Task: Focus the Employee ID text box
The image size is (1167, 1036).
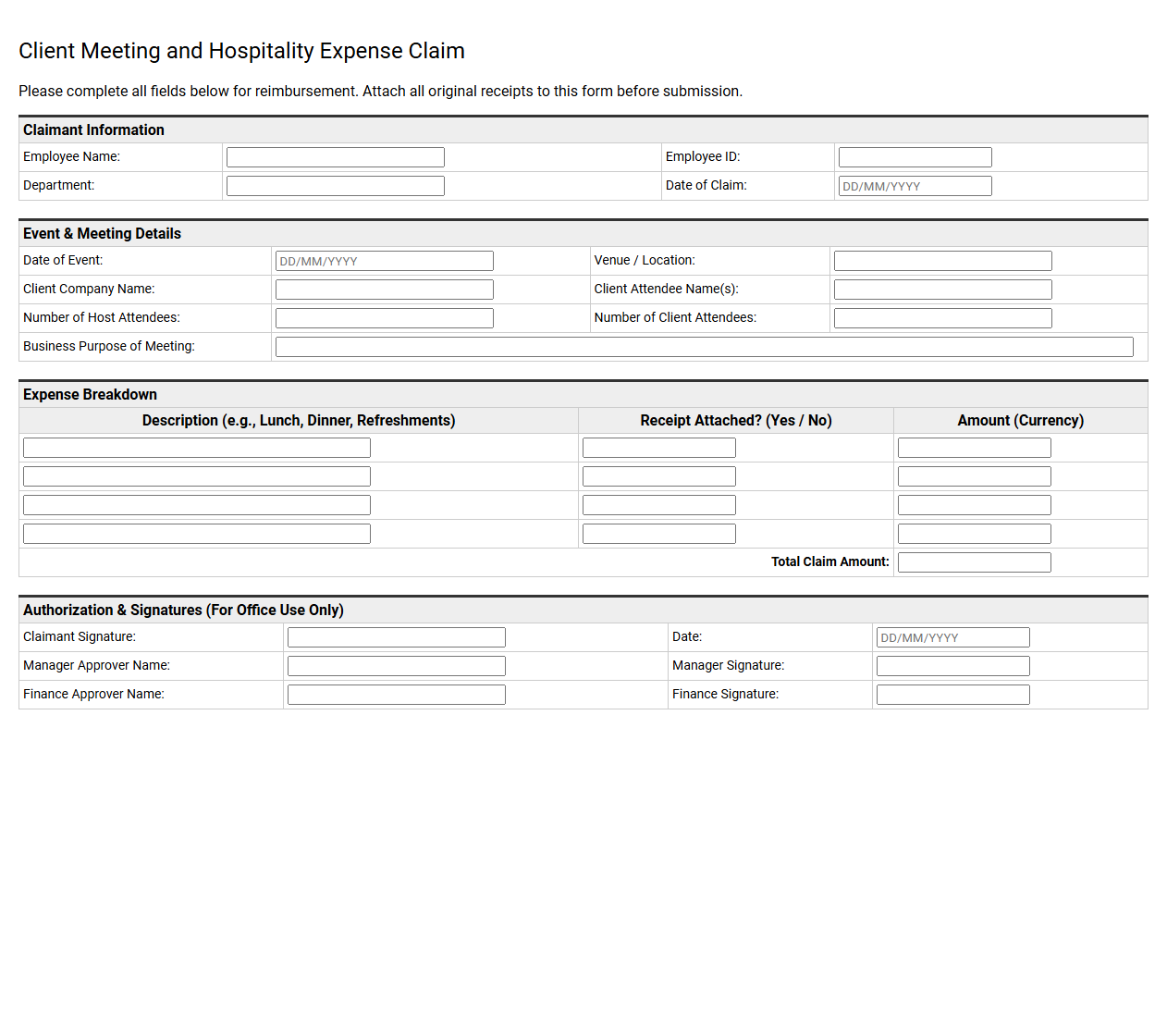Action: (x=915, y=157)
